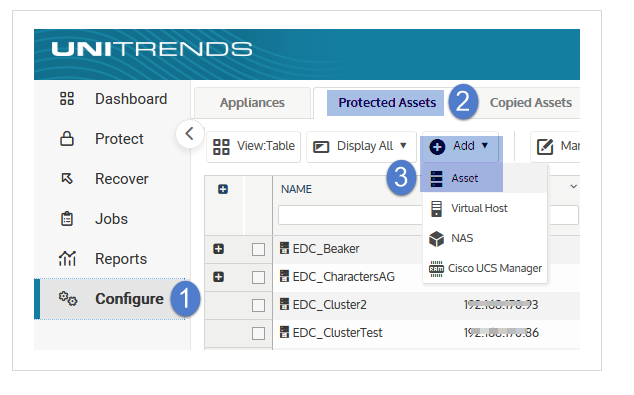Choose Virtual Host from Add menu
The width and height of the screenshot is (634, 395).
[x=479, y=208]
